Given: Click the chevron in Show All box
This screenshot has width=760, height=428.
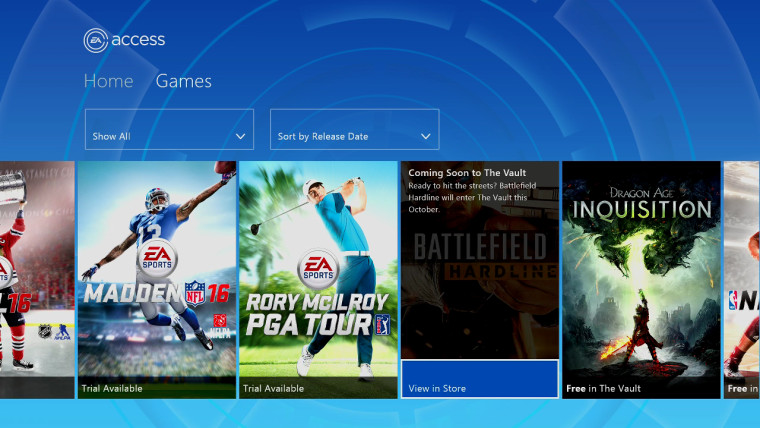Looking at the screenshot, I should tap(240, 137).
